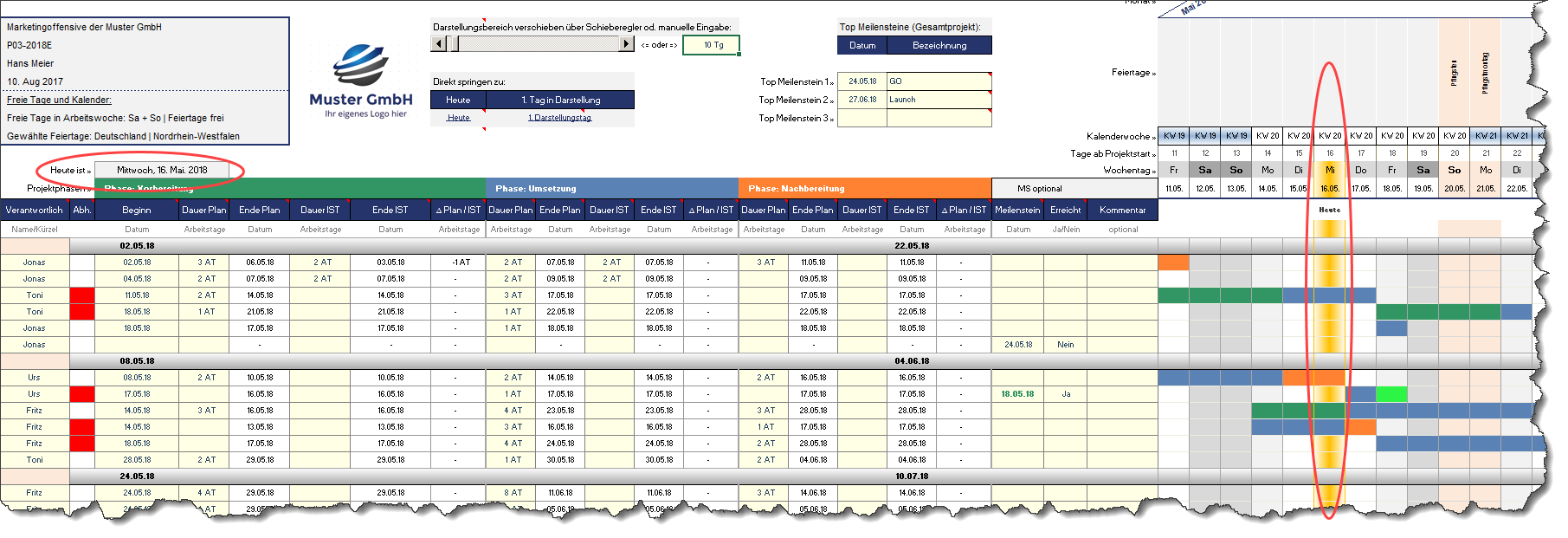Click the 'Phase: Nachbereitung' header
Image resolution: width=1568 pixels, height=538 pixels.
(865, 188)
